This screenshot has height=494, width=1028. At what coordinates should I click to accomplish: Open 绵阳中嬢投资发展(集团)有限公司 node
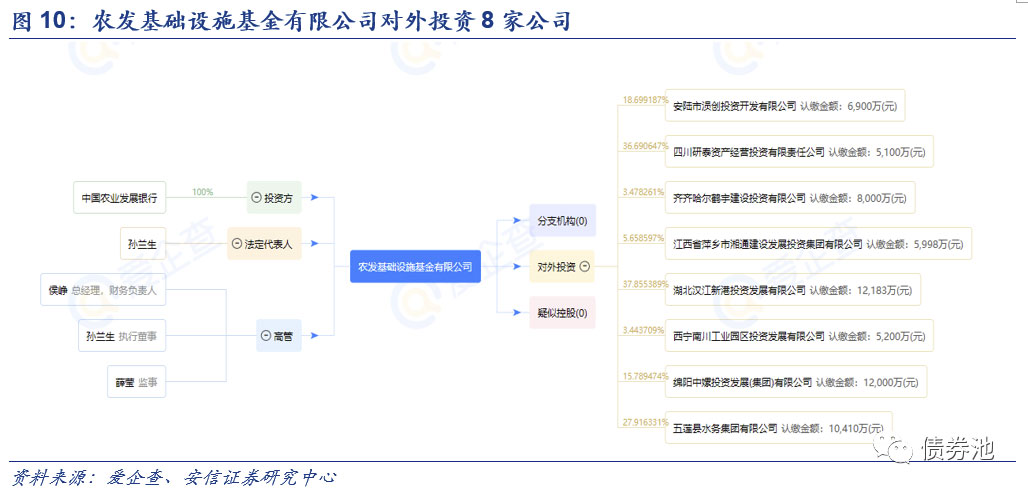click(x=796, y=382)
